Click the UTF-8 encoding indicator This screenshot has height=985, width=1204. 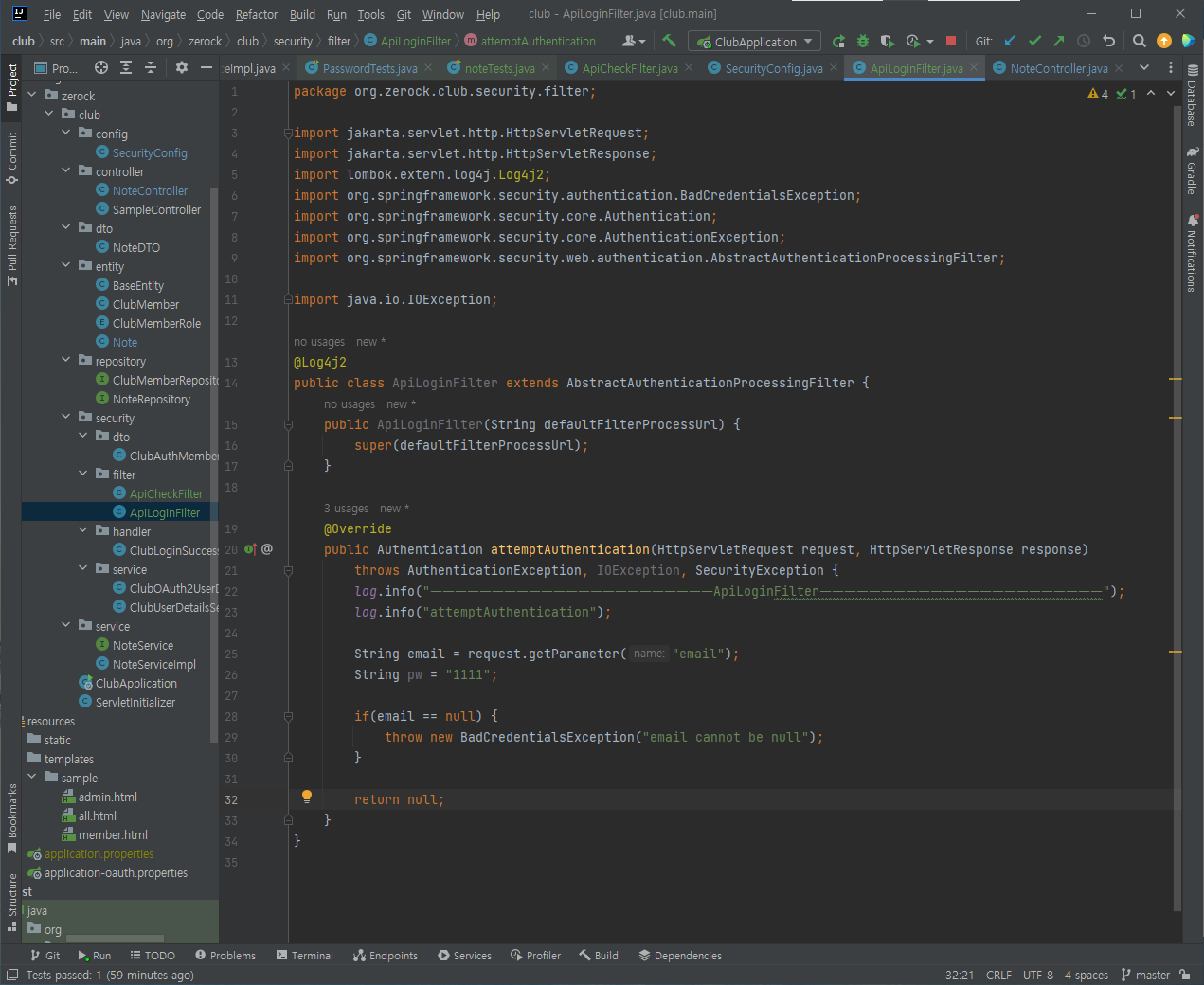(x=1038, y=975)
